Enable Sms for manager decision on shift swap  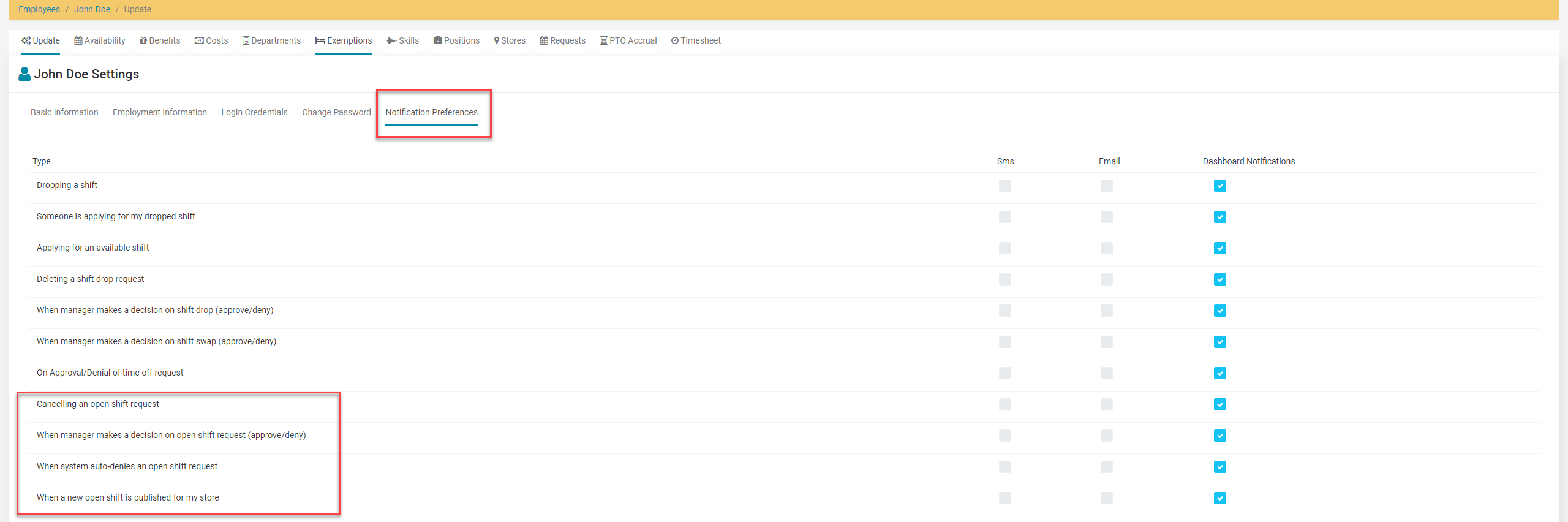point(1005,342)
